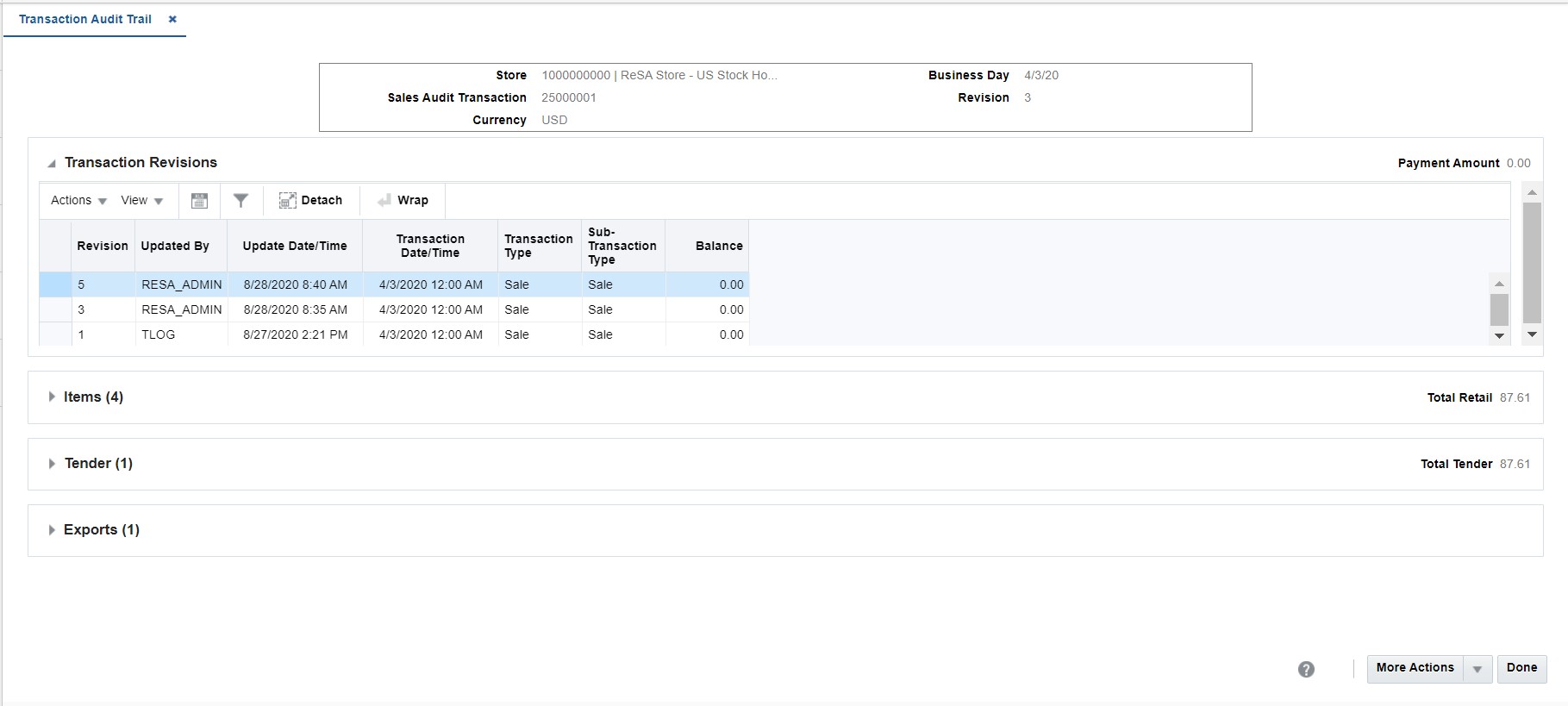Viewport: 1568px width, 706px height.
Task: Open the View menu
Action: pos(141,200)
